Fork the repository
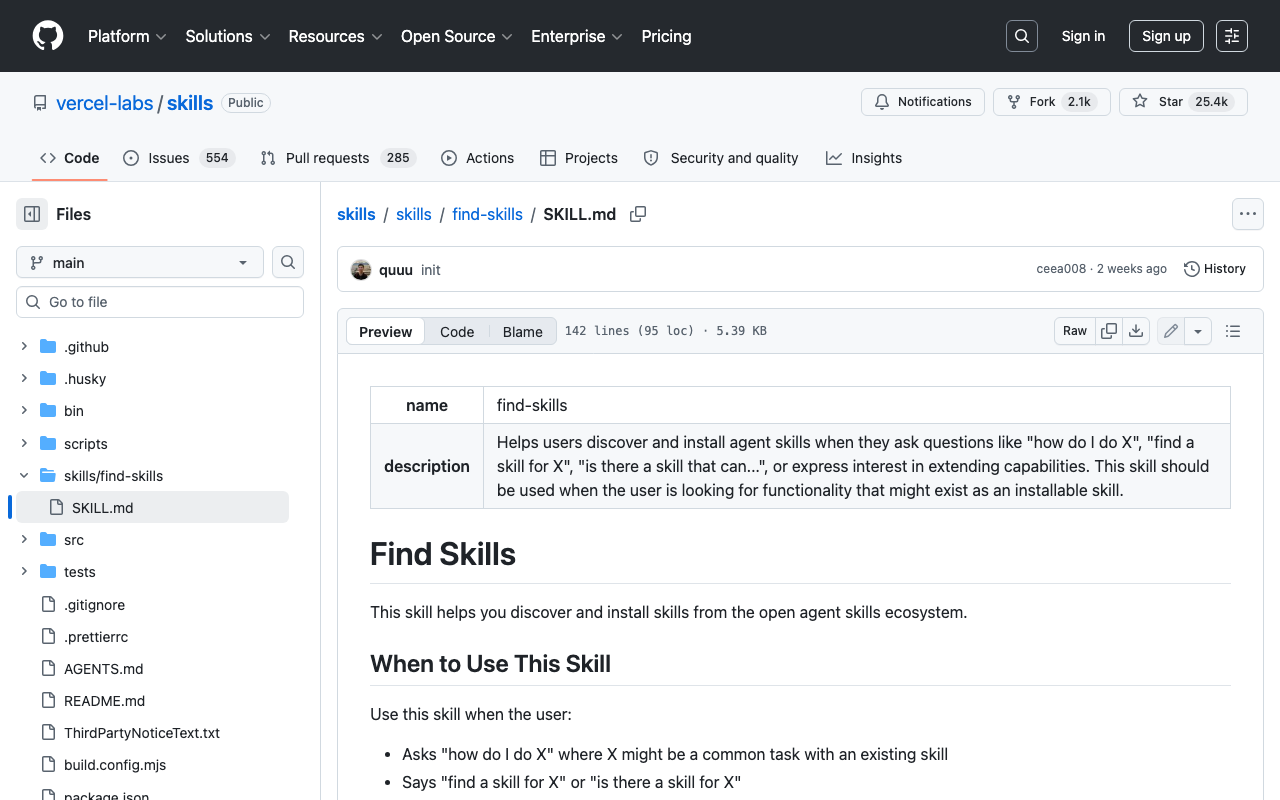This screenshot has height=800, width=1280. (1052, 102)
